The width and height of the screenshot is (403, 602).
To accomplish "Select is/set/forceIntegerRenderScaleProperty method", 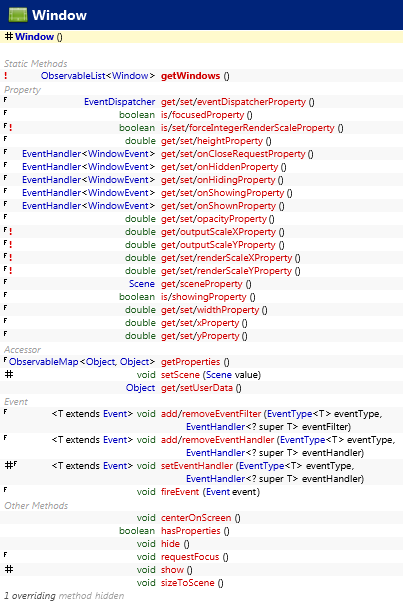I will click(248, 128).
